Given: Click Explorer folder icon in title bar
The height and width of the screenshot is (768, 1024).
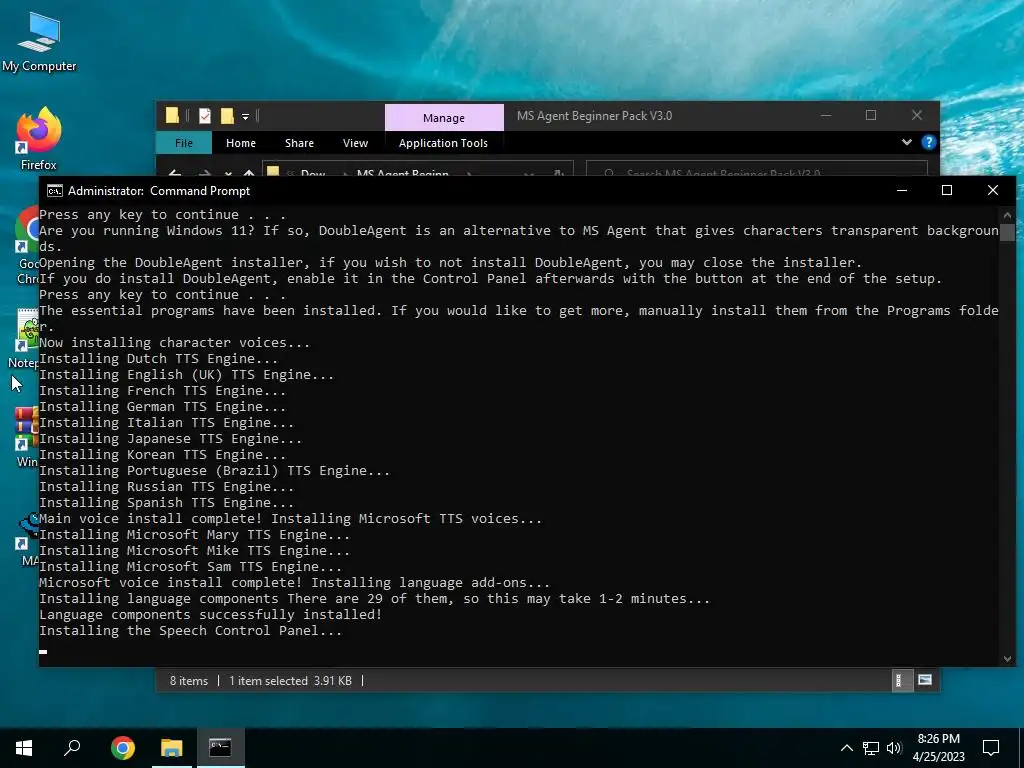Looking at the screenshot, I should (x=172, y=116).
